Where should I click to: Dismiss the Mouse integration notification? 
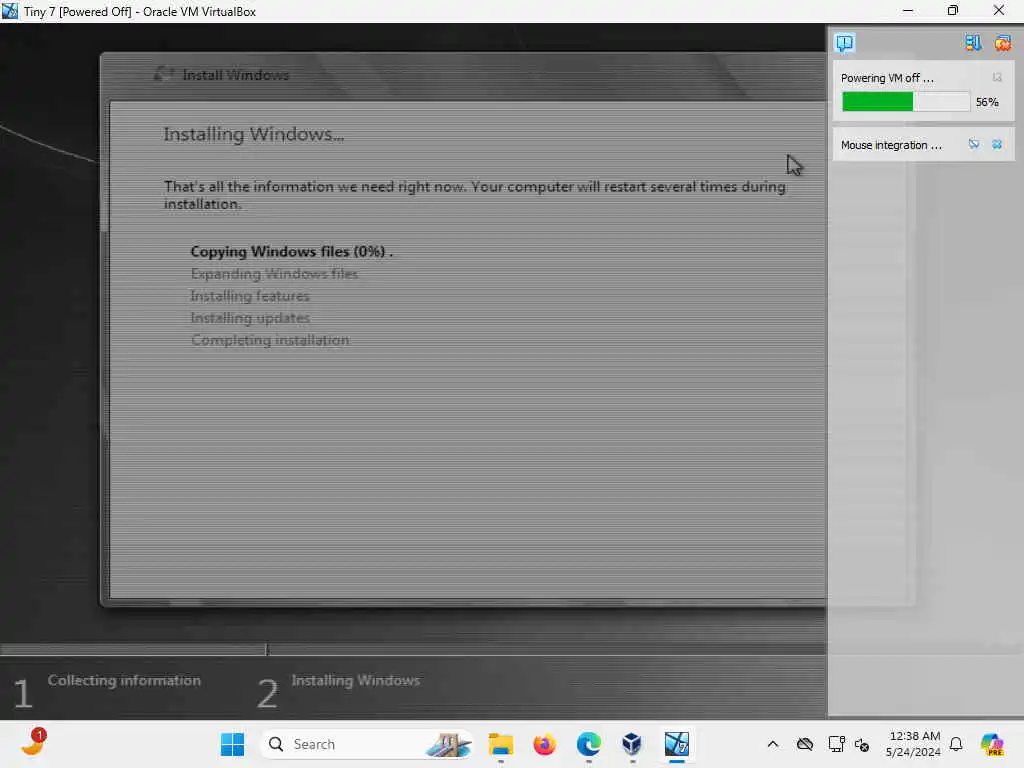[x=997, y=144]
